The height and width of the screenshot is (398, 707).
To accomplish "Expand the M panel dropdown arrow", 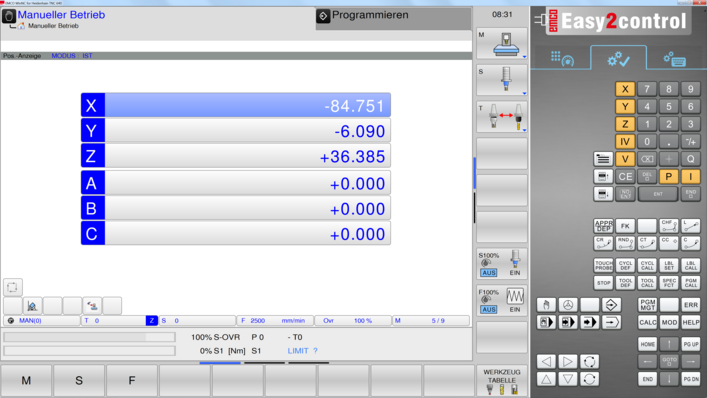I will click(524, 57).
